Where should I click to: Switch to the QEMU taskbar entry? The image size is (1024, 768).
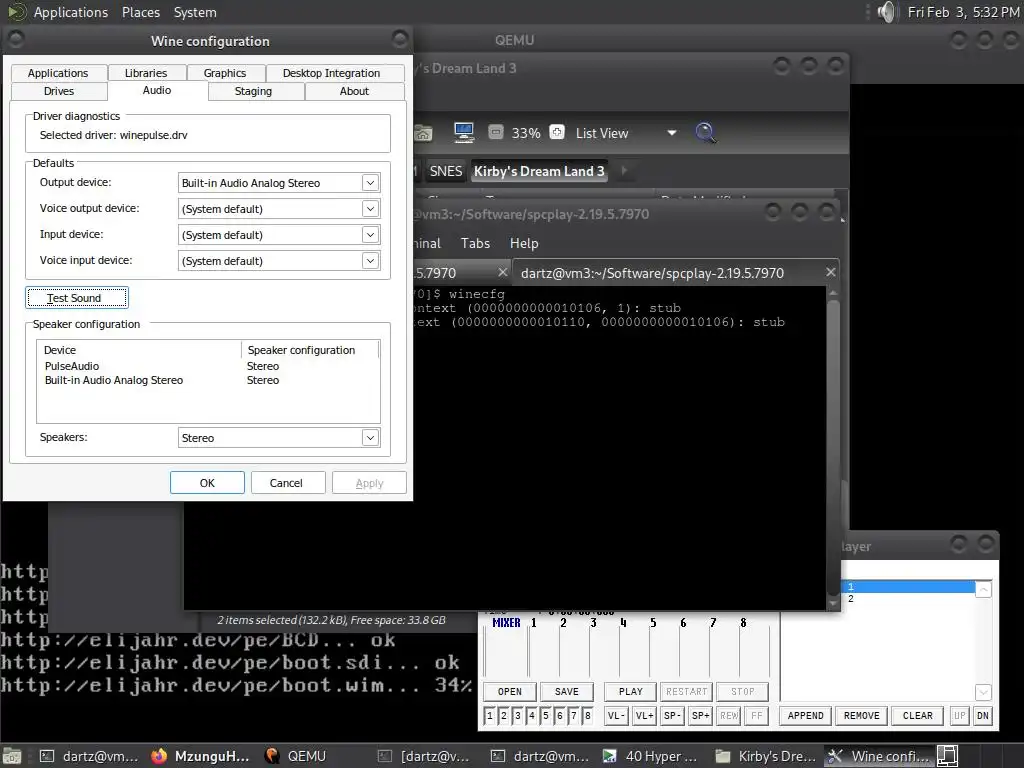click(x=296, y=756)
